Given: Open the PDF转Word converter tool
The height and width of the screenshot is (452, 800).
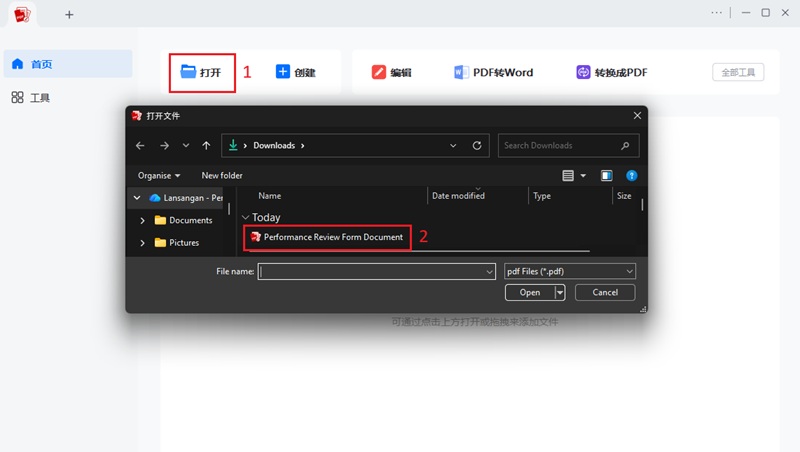Looking at the screenshot, I should pos(493,72).
